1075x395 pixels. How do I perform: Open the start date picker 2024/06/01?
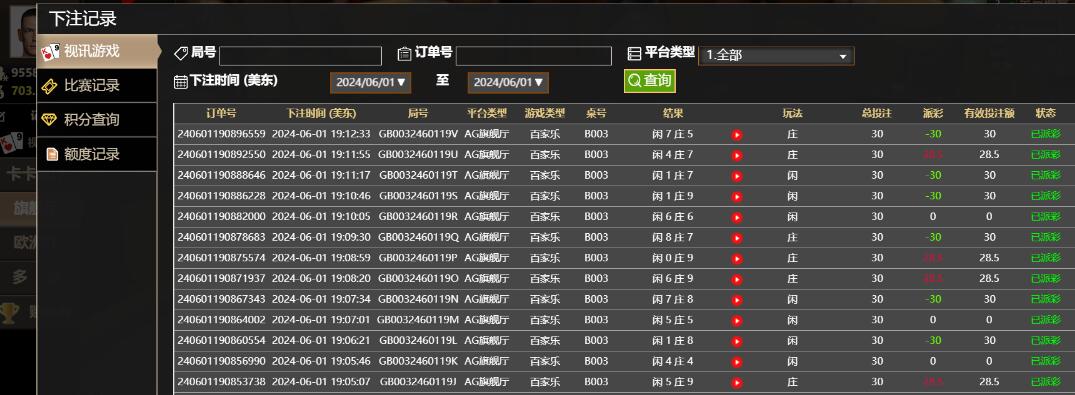coord(371,82)
